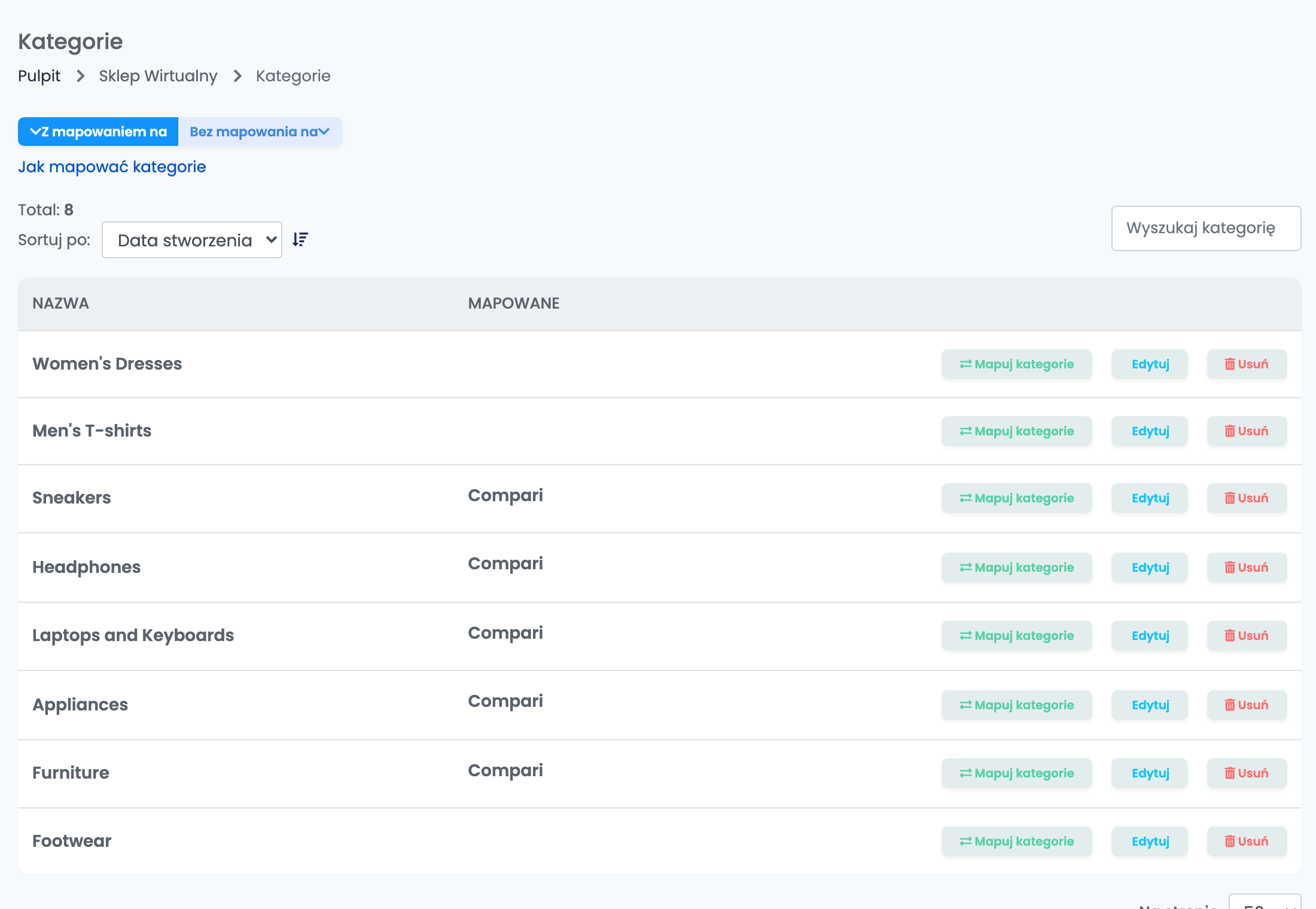Image resolution: width=1316 pixels, height=909 pixels.
Task: Click the 'Wyszukaj kategorię' search field
Action: point(1206,228)
